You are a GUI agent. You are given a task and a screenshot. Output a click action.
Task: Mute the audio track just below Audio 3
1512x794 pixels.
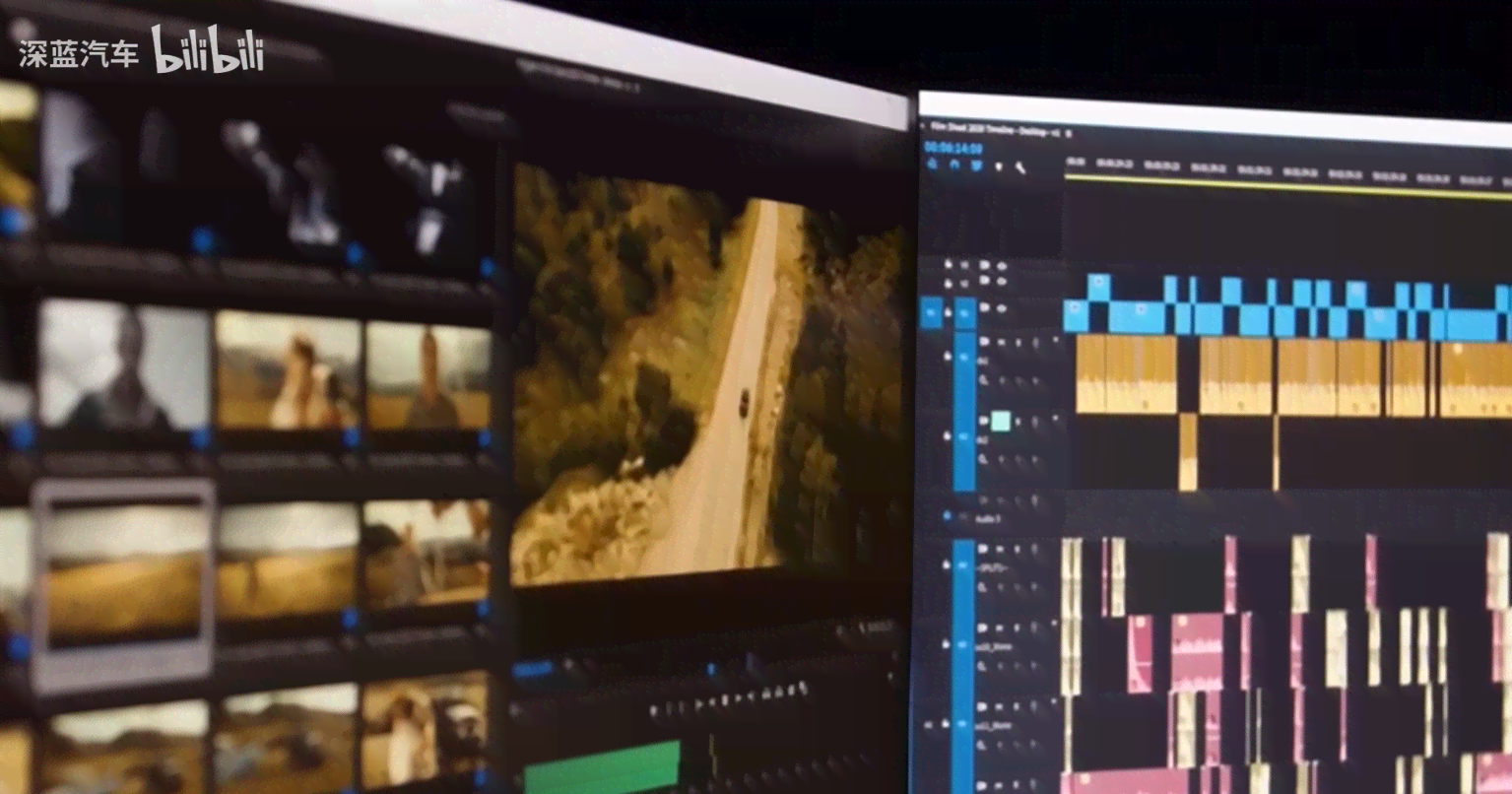[x=1001, y=549]
